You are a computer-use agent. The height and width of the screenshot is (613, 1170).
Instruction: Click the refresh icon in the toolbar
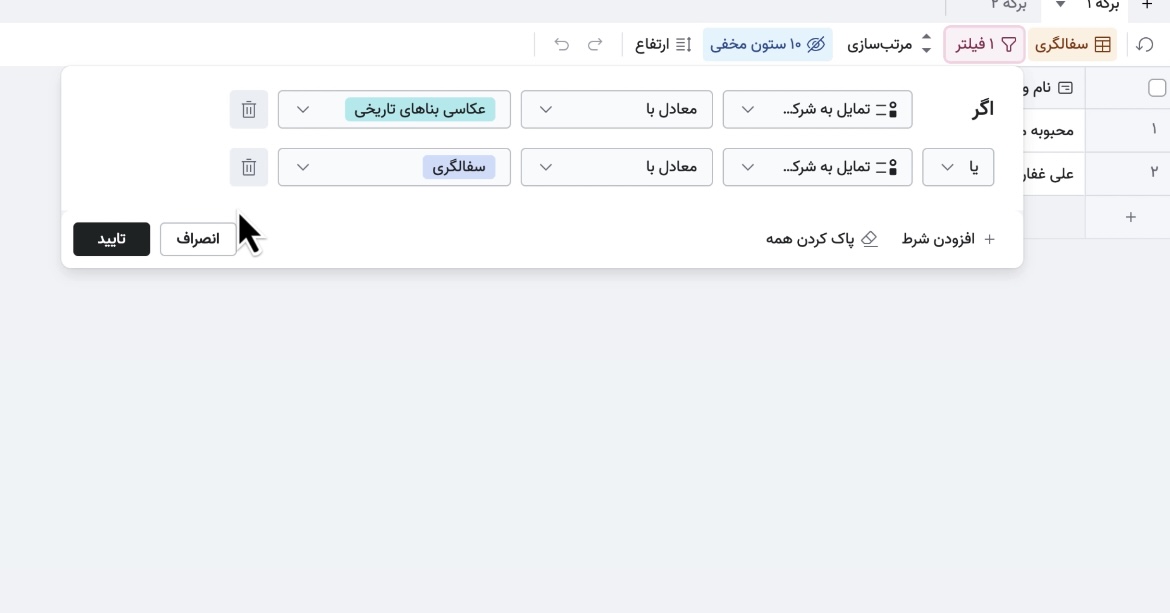[x=1145, y=44]
